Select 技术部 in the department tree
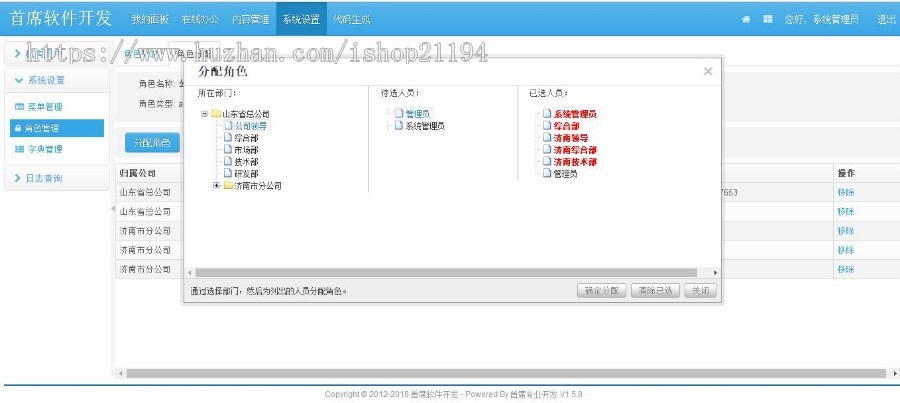 (246, 161)
